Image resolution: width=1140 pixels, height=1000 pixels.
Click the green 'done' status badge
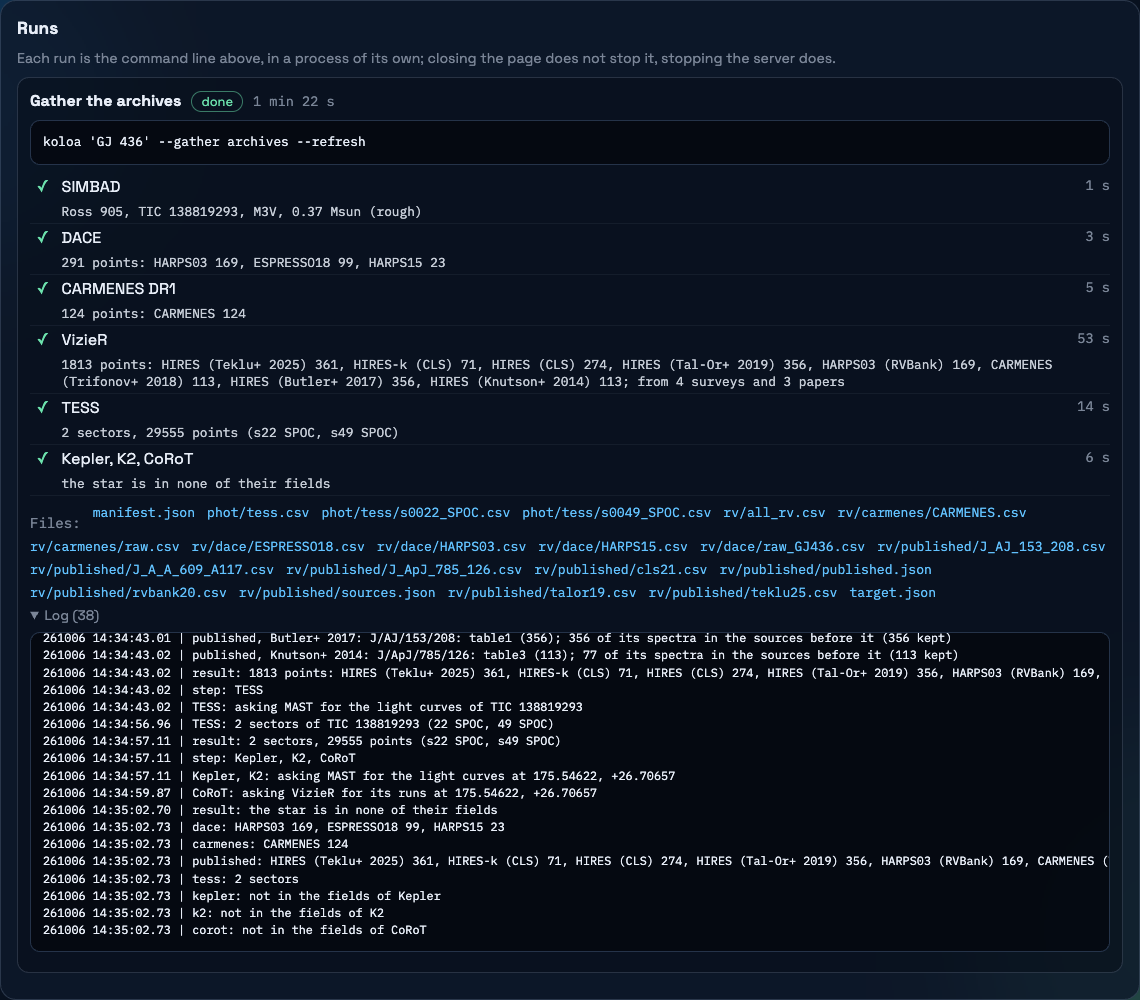tap(217, 102)
